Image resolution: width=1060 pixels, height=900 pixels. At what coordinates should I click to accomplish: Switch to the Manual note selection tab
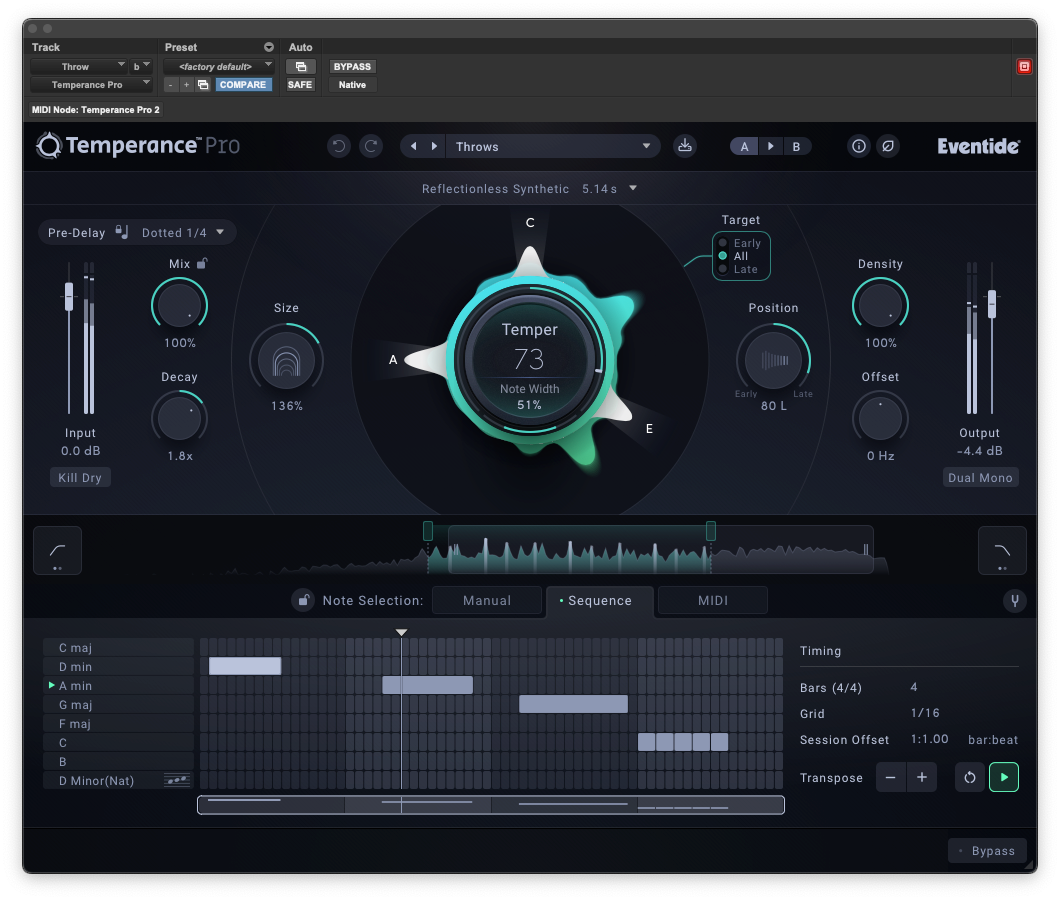click(x=487, y=601)
